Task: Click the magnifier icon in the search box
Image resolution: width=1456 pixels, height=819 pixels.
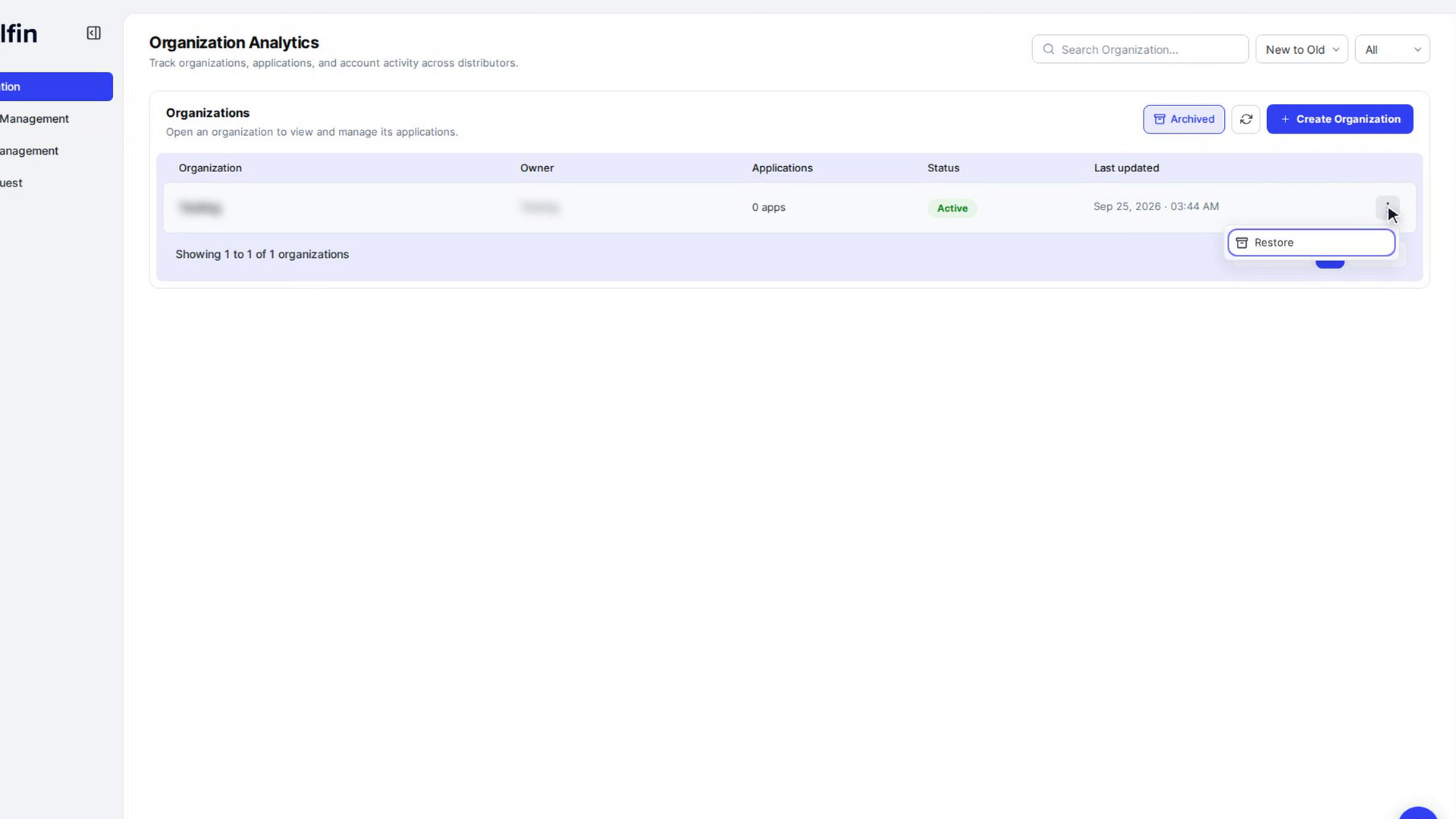Action: [x=1049, y=49]
